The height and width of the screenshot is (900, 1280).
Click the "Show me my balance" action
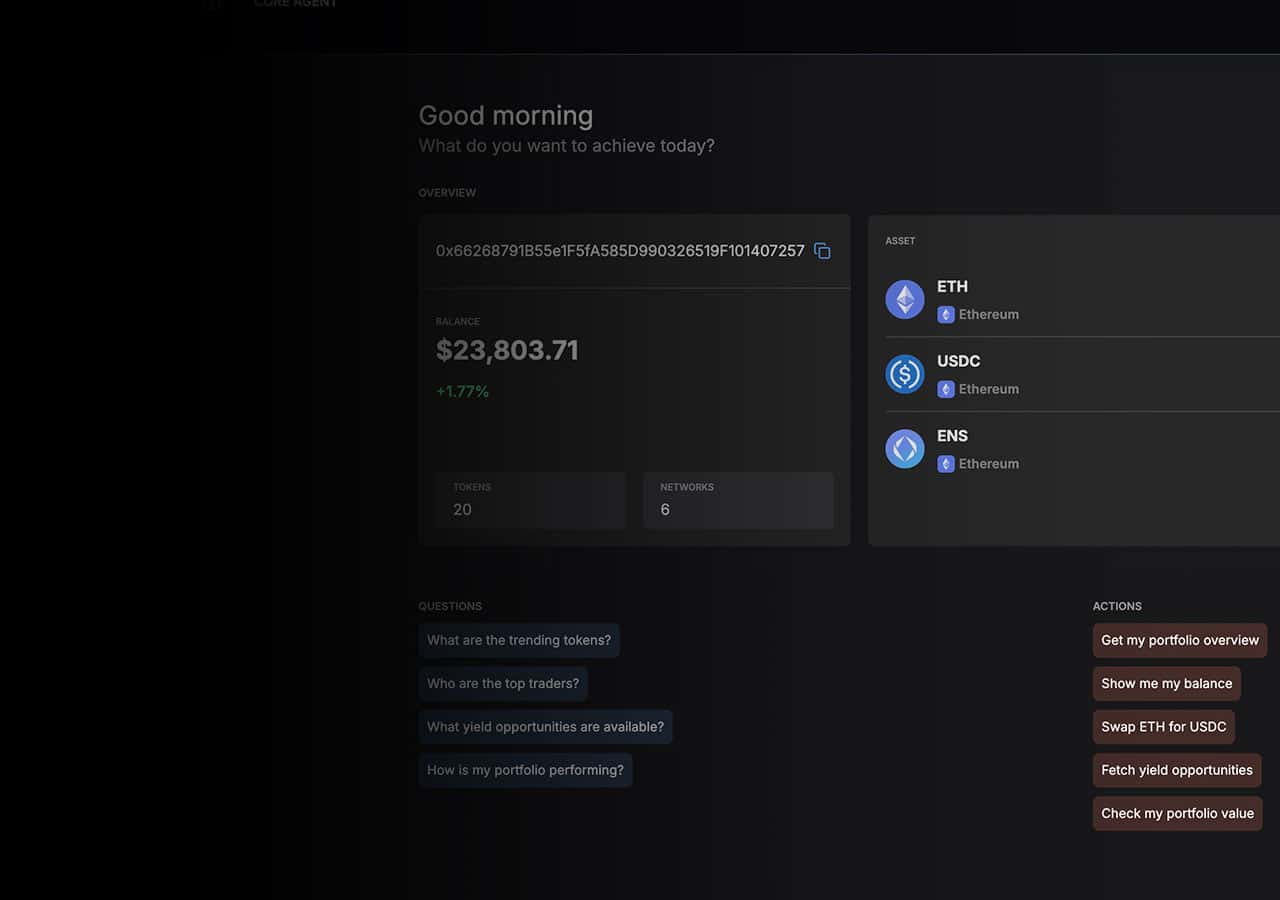point(1166,683)
